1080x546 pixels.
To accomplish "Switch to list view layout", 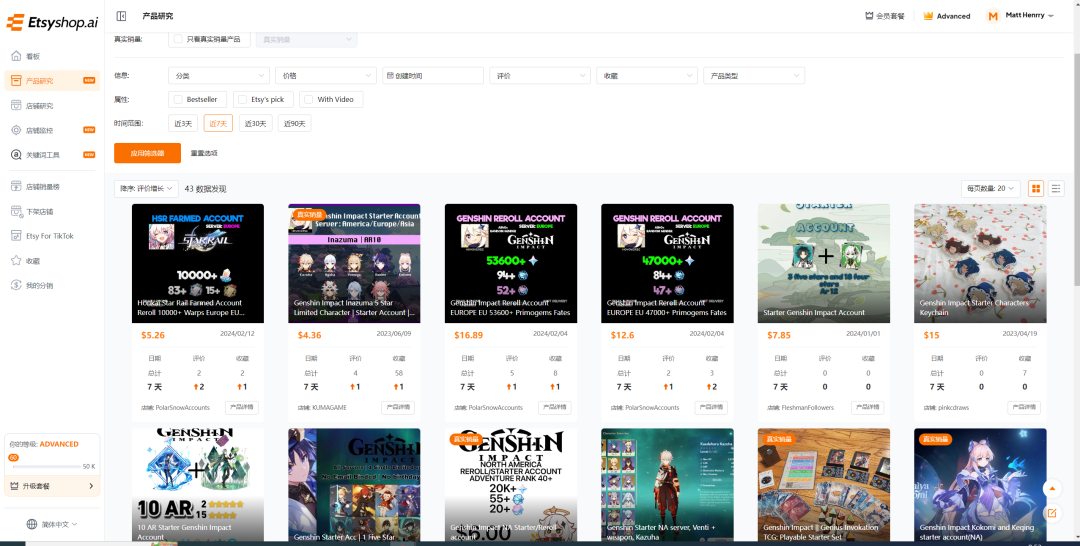I will coord(1056,189).
